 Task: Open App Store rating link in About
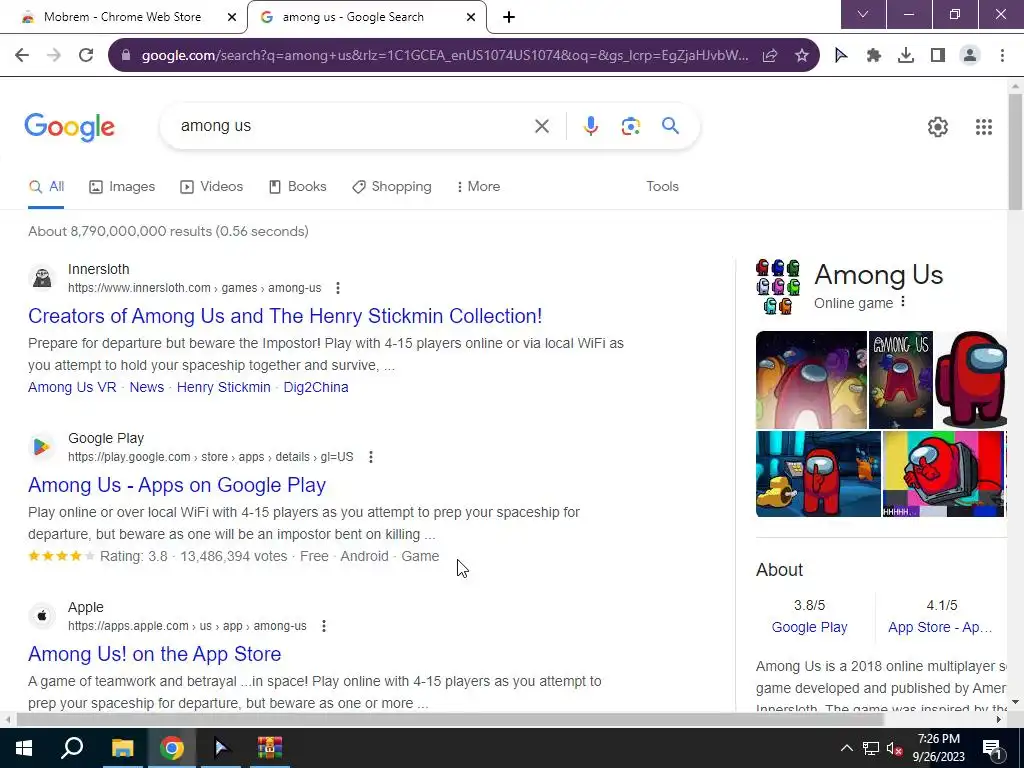[x=940, y=628]
